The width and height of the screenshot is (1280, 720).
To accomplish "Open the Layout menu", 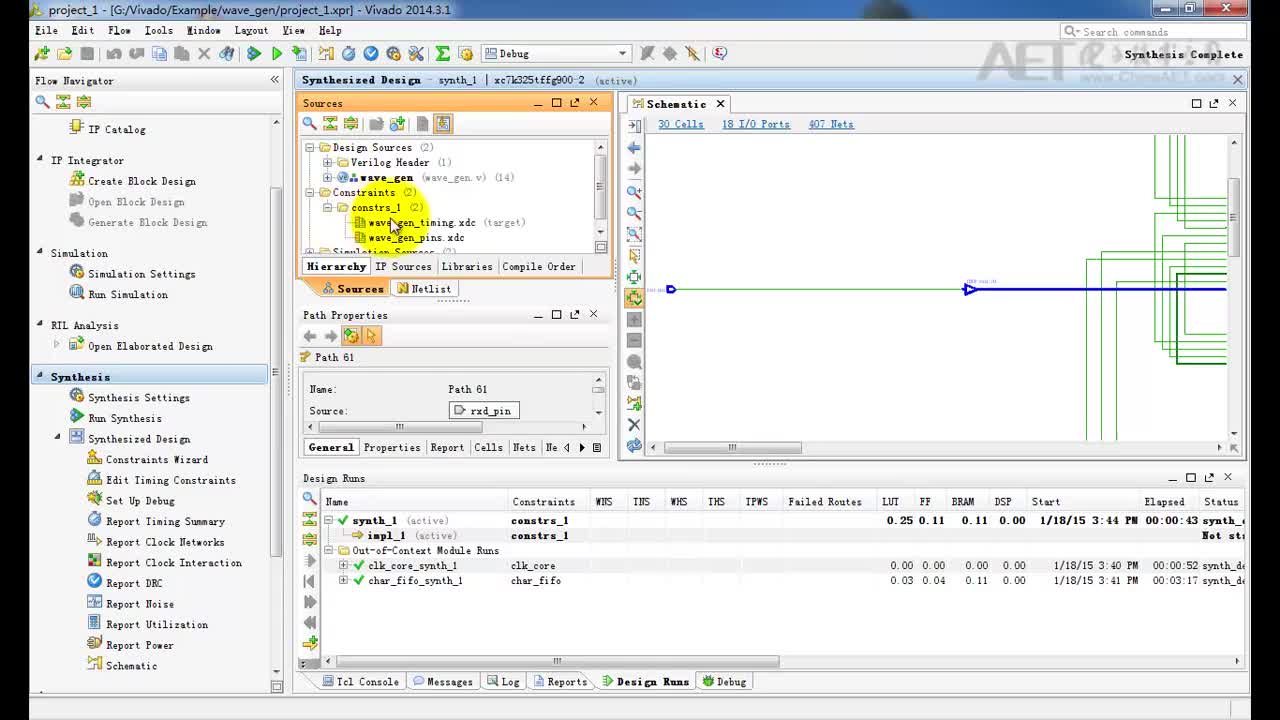I will pyautogui.click(x=251, y=31).
